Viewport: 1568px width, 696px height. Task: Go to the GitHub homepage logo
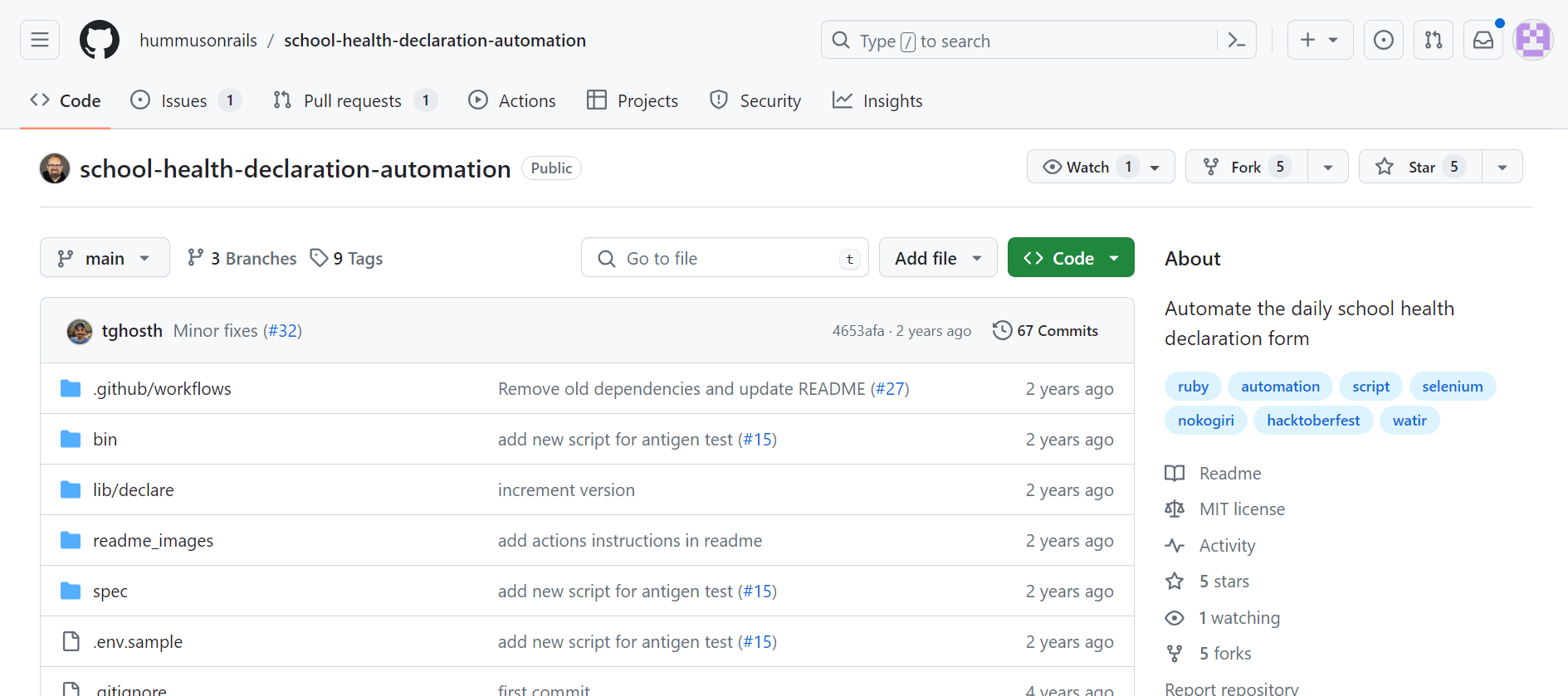(100, 40)
